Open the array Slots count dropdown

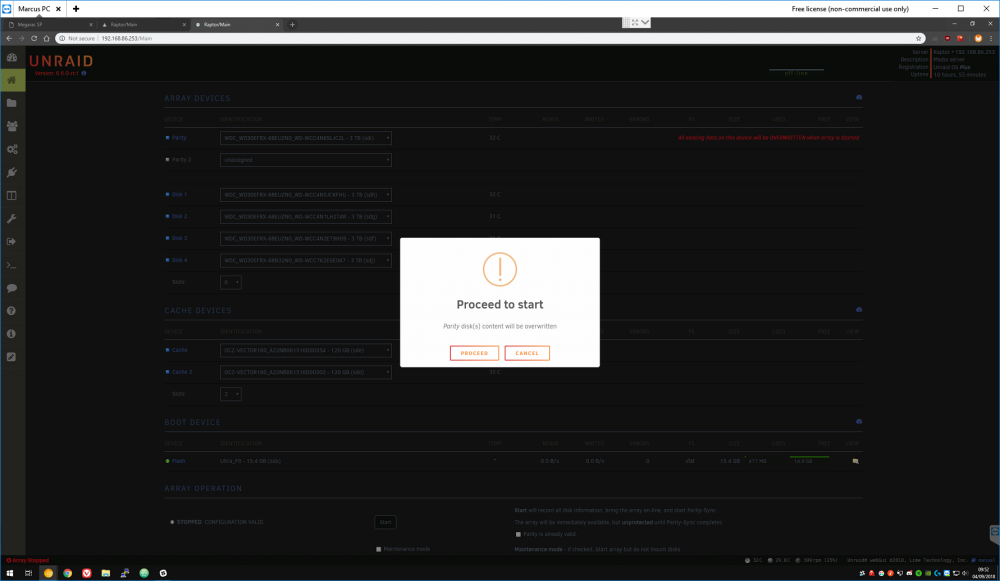click(x=230, y=282)
